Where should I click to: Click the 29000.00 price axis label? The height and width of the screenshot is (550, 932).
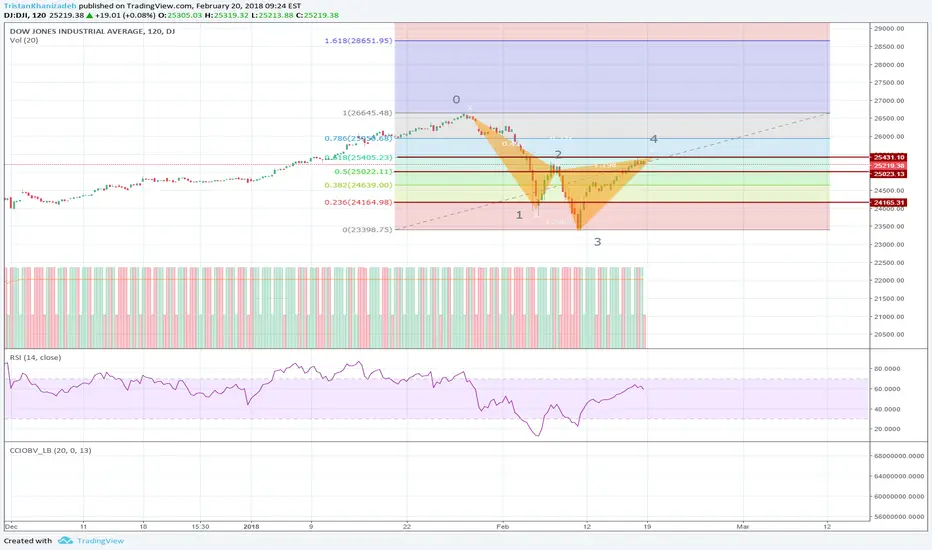889,28
